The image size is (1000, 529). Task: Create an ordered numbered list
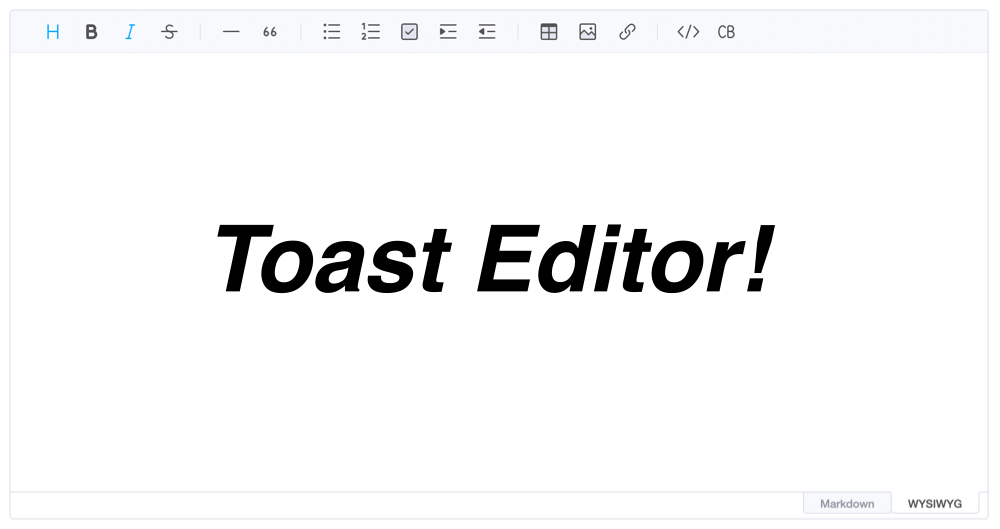tap(371, 32)
